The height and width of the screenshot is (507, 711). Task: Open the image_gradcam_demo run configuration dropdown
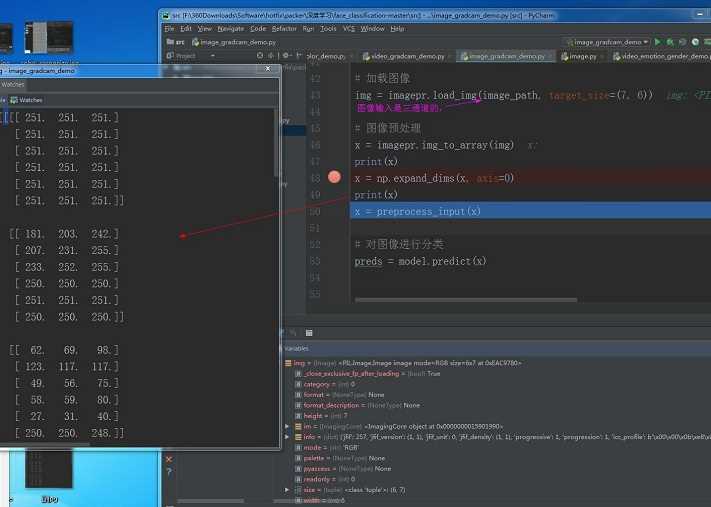[x=607, y=42]
